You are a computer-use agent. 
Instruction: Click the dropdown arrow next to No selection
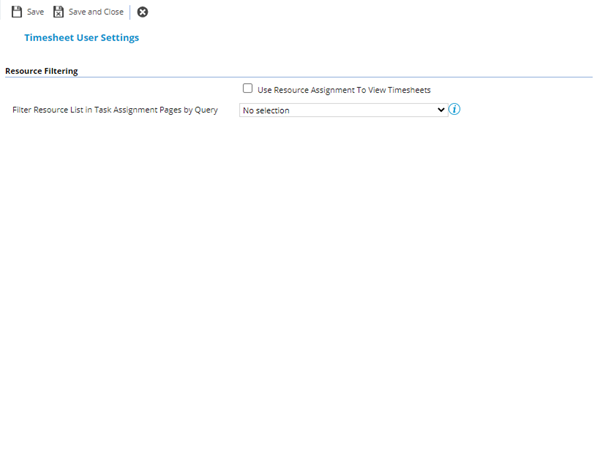click(441, 110)
